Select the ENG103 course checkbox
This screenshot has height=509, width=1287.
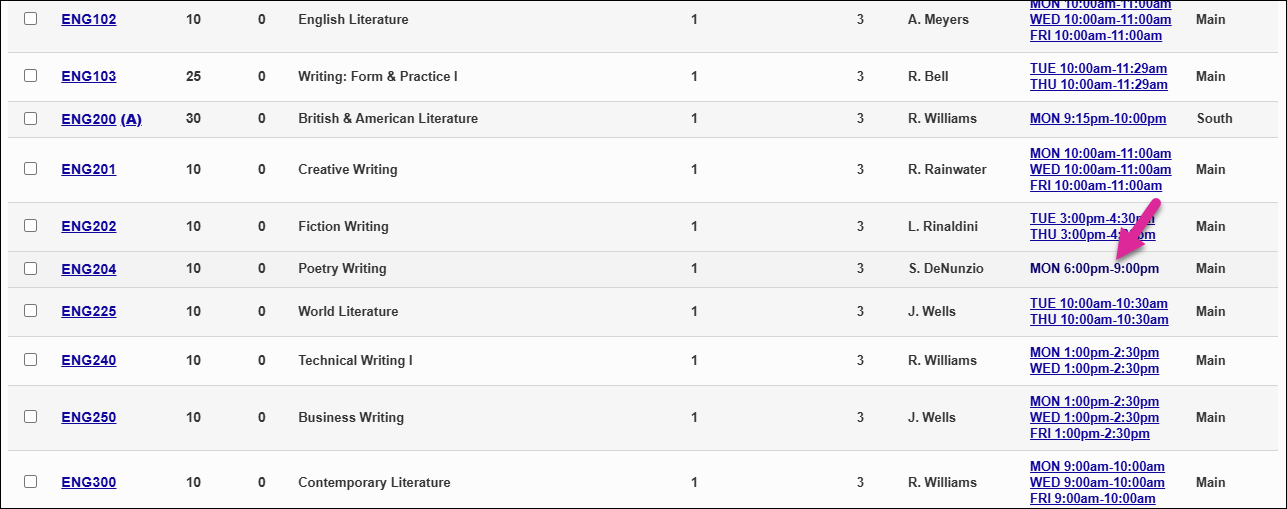pos(30,76)
